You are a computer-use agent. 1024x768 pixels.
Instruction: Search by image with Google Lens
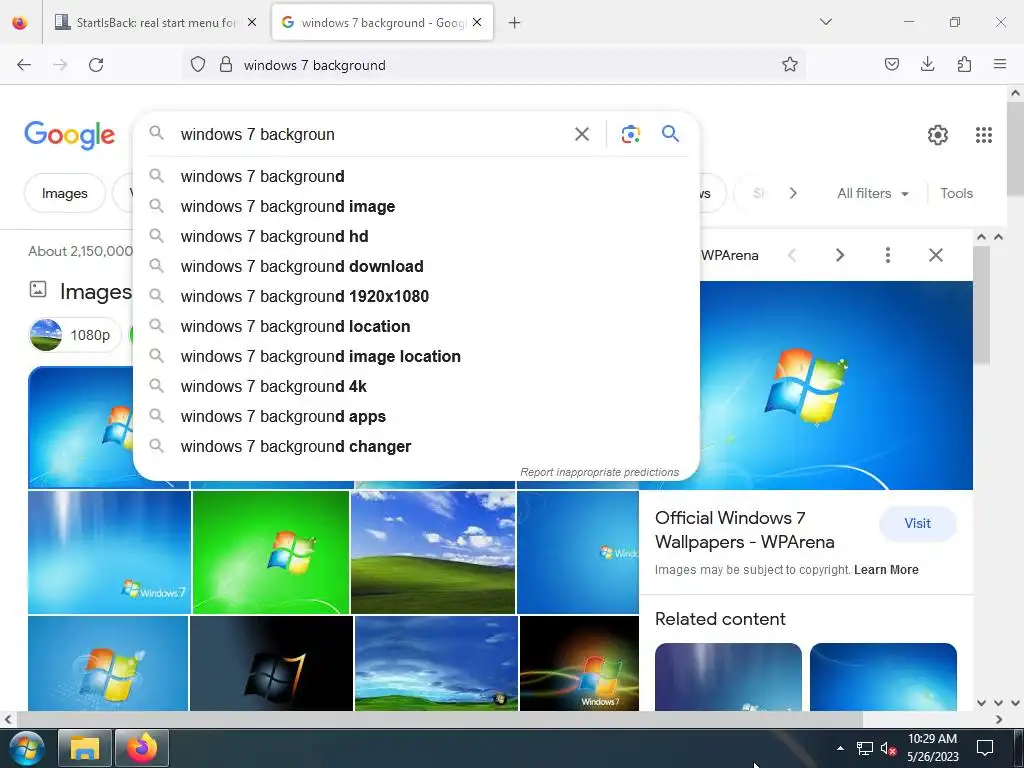click(x=630, y=134)
